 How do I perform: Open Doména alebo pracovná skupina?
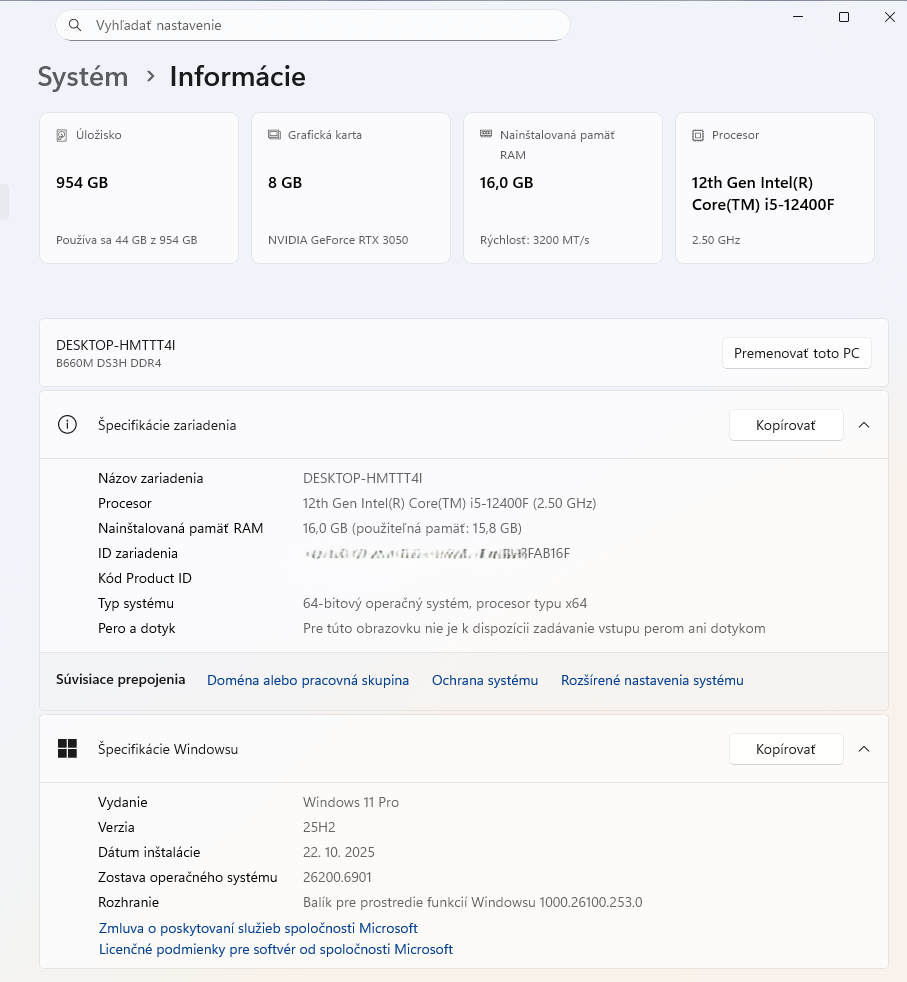[308, 679]
